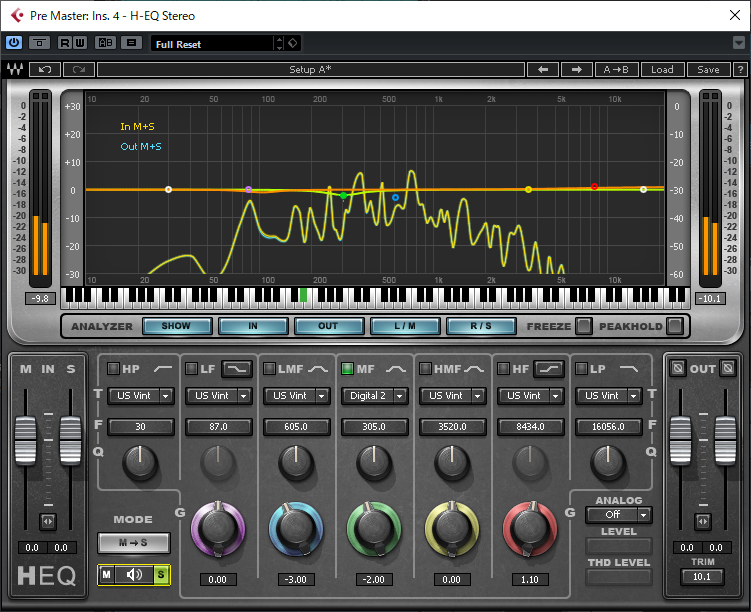The width and height of the screenshot is (751, 612).
Task: Link the output faders icon
Action: 703,521
